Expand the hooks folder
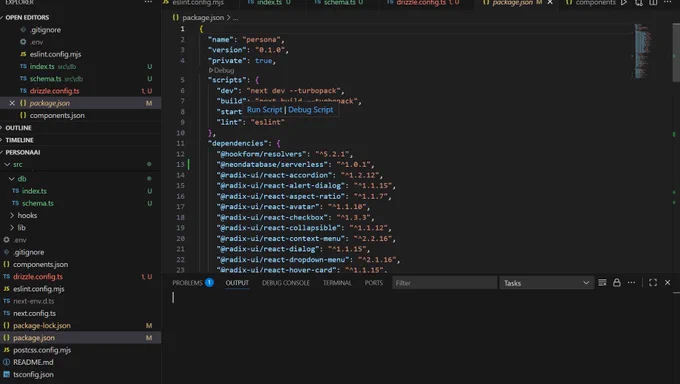This screenshot has width=680, height=384. pos(12,215)
